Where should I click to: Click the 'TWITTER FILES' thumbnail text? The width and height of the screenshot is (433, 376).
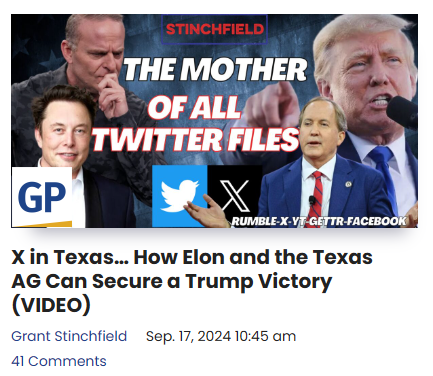coord(196,139)
